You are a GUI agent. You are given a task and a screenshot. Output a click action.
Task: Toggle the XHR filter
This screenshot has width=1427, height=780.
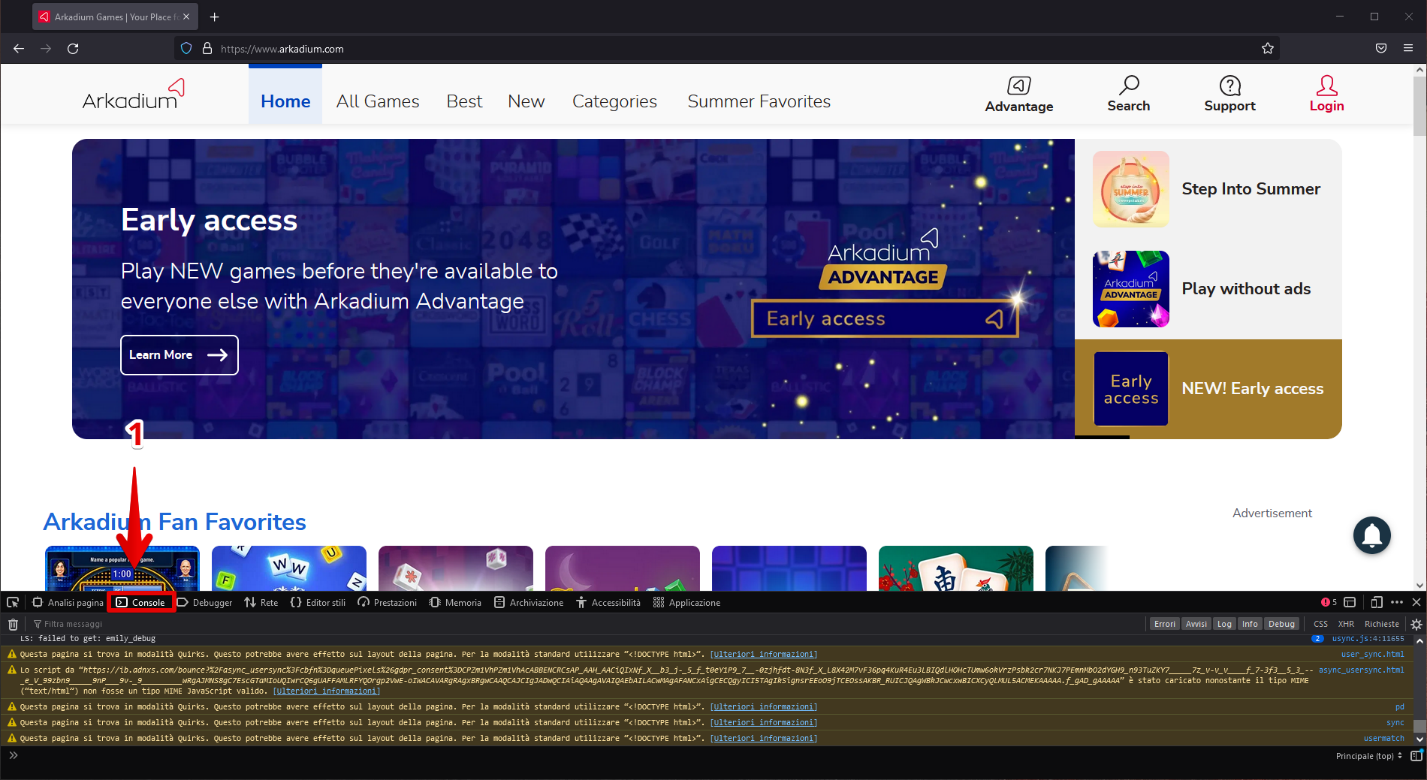(x=1346, y=624)
